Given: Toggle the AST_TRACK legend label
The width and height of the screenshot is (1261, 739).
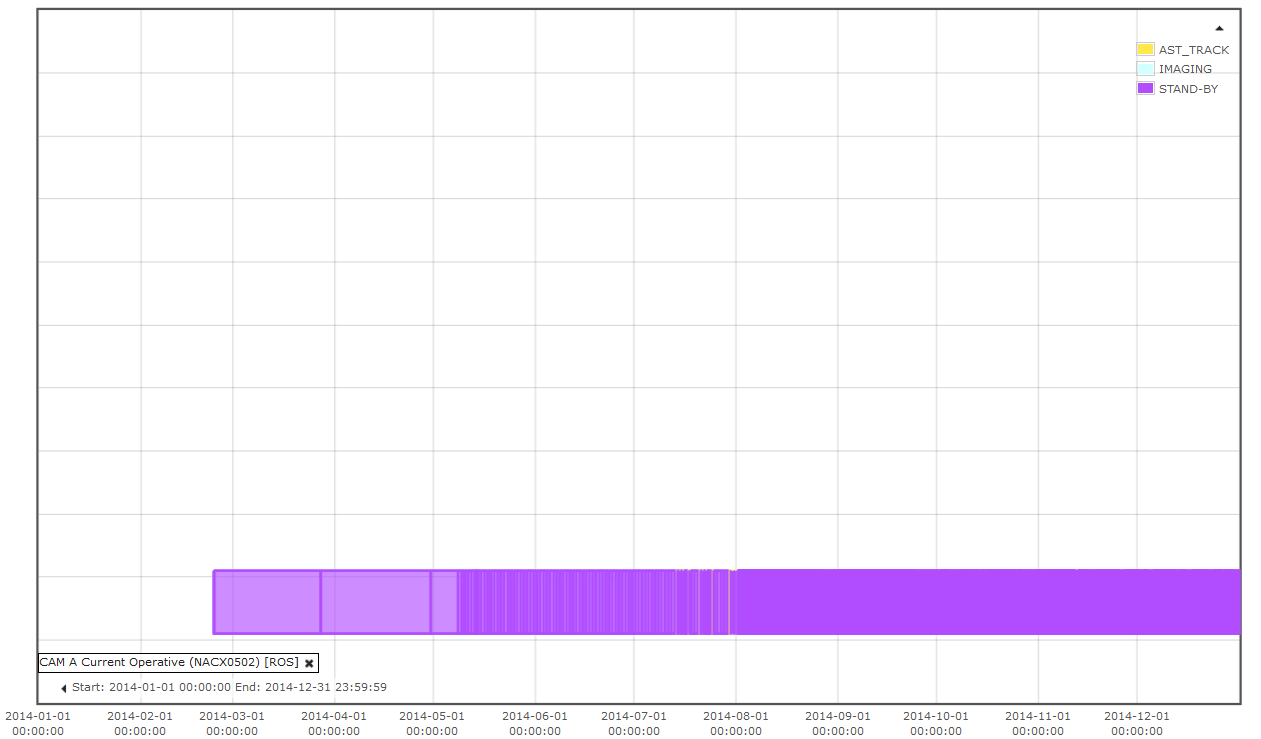Looking at the screenshot, I should pos(1194,50).
